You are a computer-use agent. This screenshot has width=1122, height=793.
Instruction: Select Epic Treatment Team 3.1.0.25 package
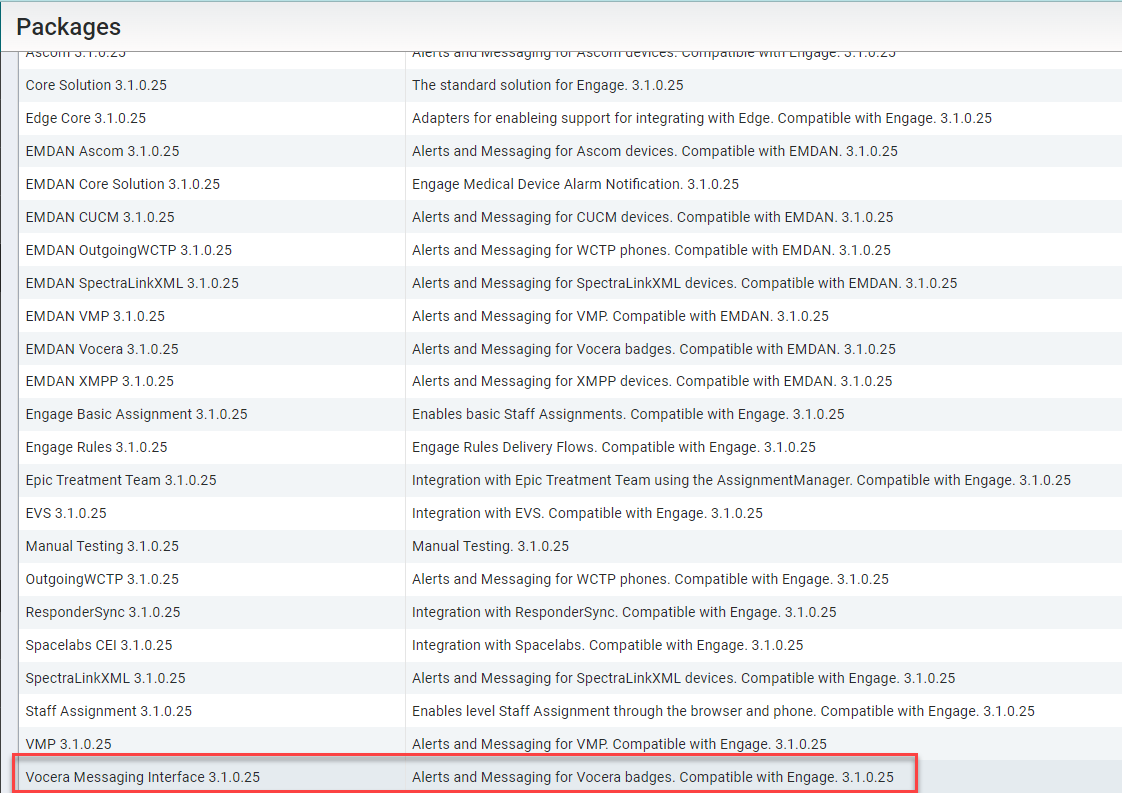pos(121,480)
